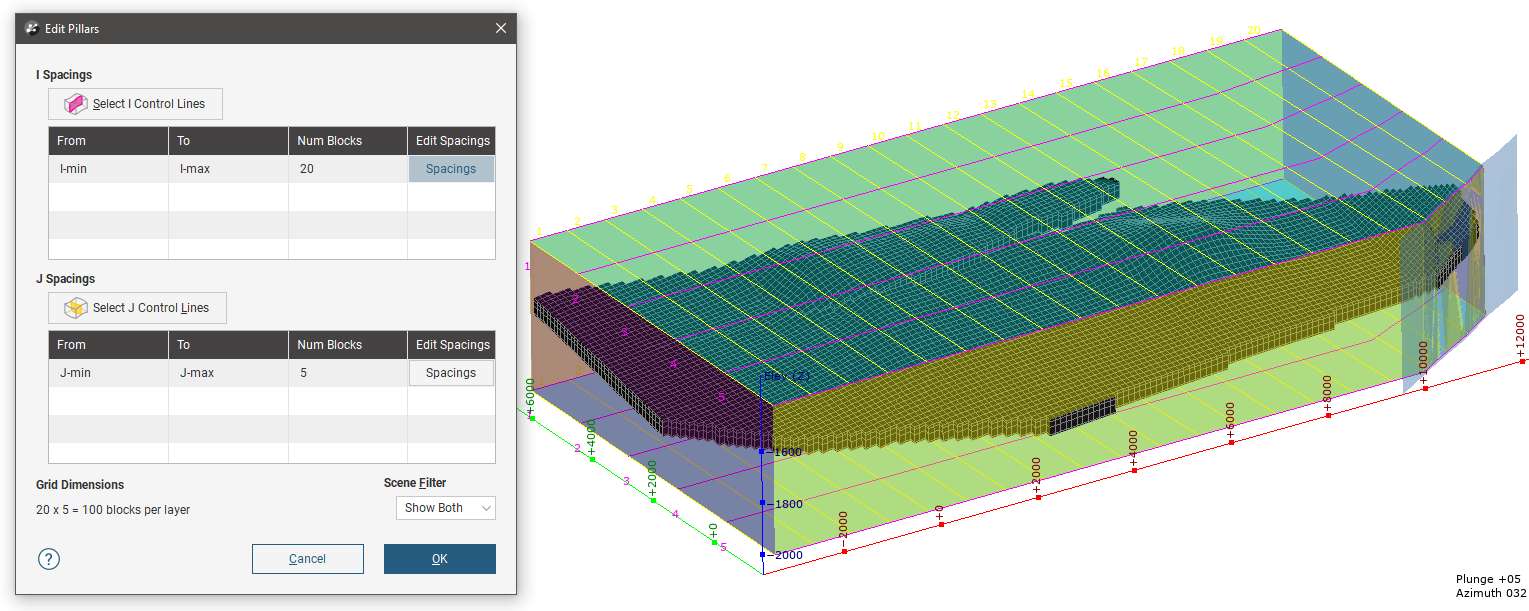Select the J-max cell in J Spacings
This screenshot has width=1529, height=611.
(x=228, y=373)
